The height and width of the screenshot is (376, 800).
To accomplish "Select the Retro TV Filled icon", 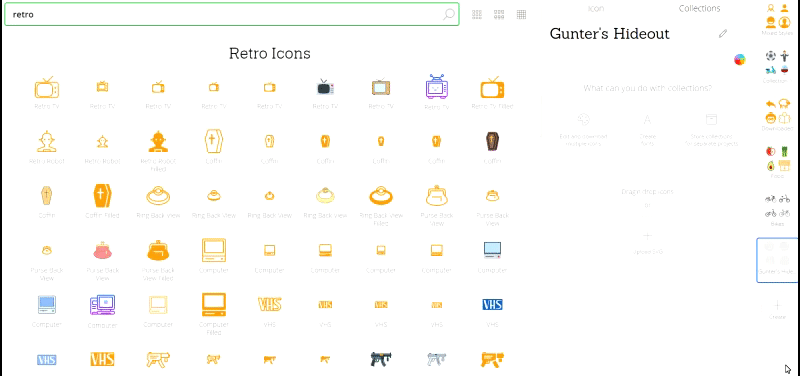I will 492,88.
